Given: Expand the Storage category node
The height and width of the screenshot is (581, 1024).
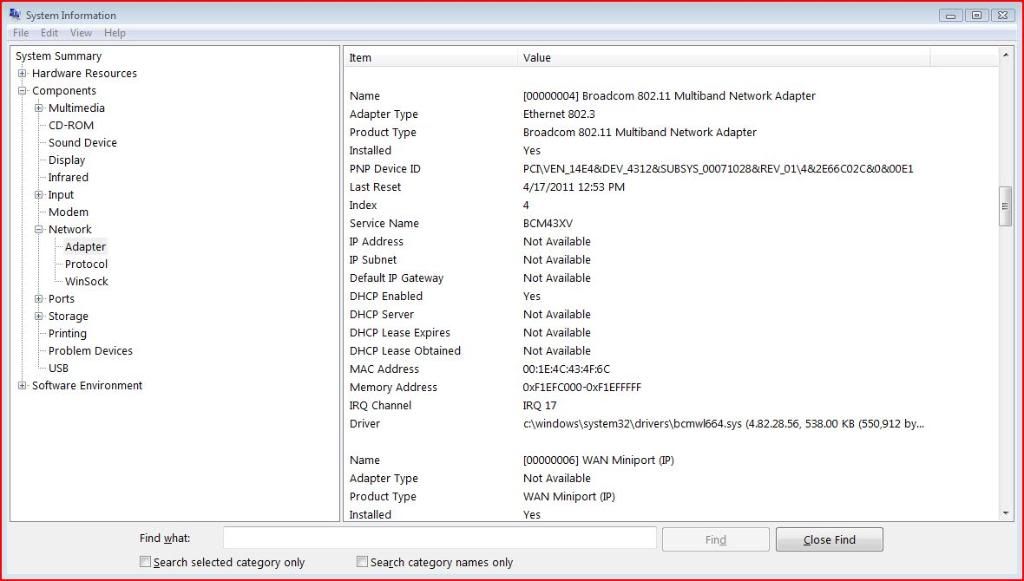Looking at the screenshot, I should click(x=39, y=316).
